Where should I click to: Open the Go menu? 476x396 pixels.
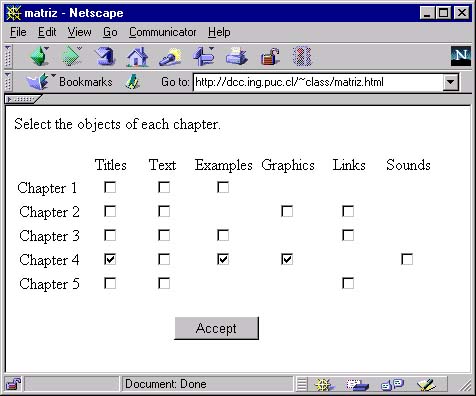pyautogui.click(x=110, y=32)
